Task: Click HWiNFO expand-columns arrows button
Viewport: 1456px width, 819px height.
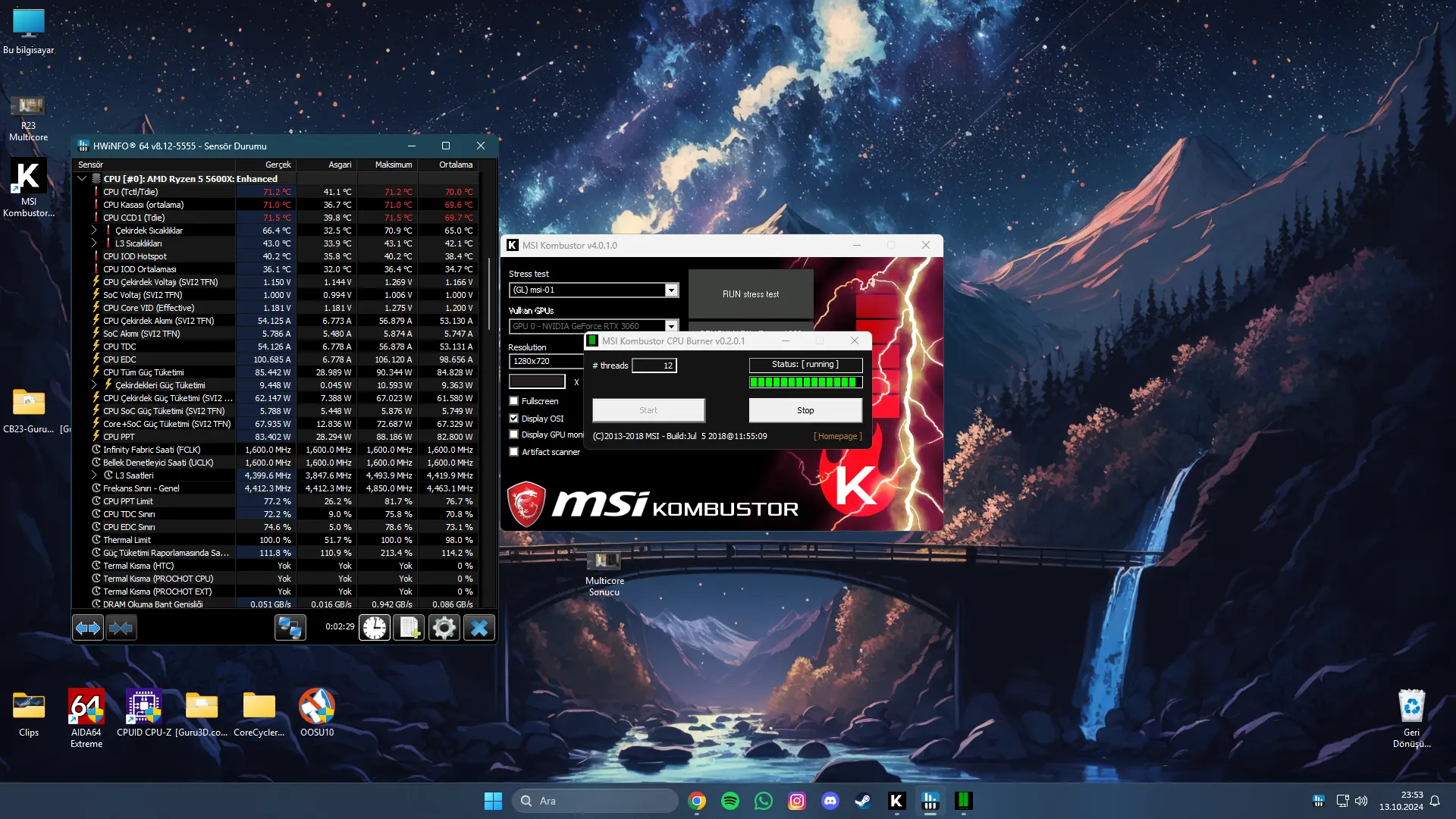Action: [88, 628]
